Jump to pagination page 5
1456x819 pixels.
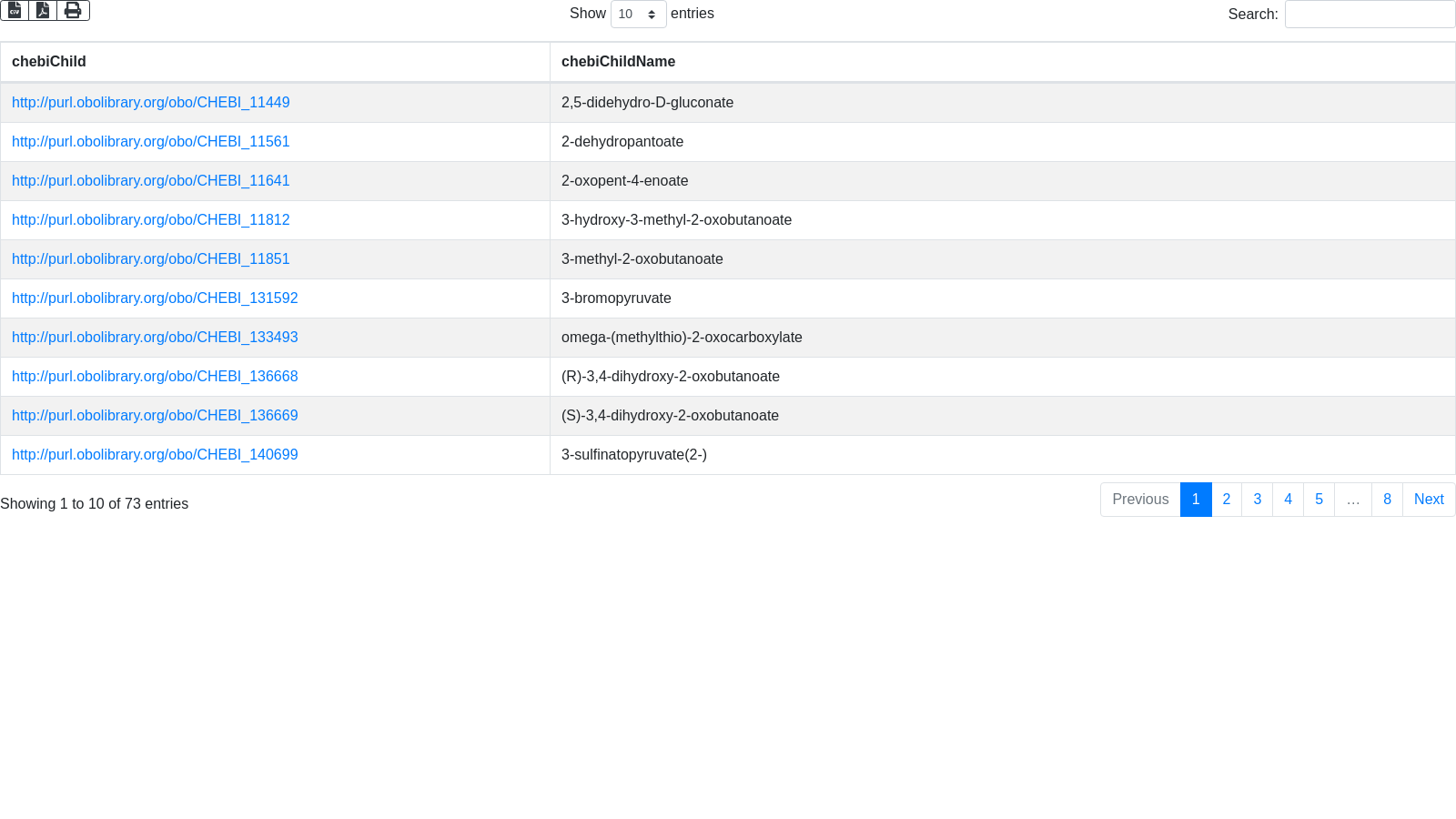[1319, 500]
